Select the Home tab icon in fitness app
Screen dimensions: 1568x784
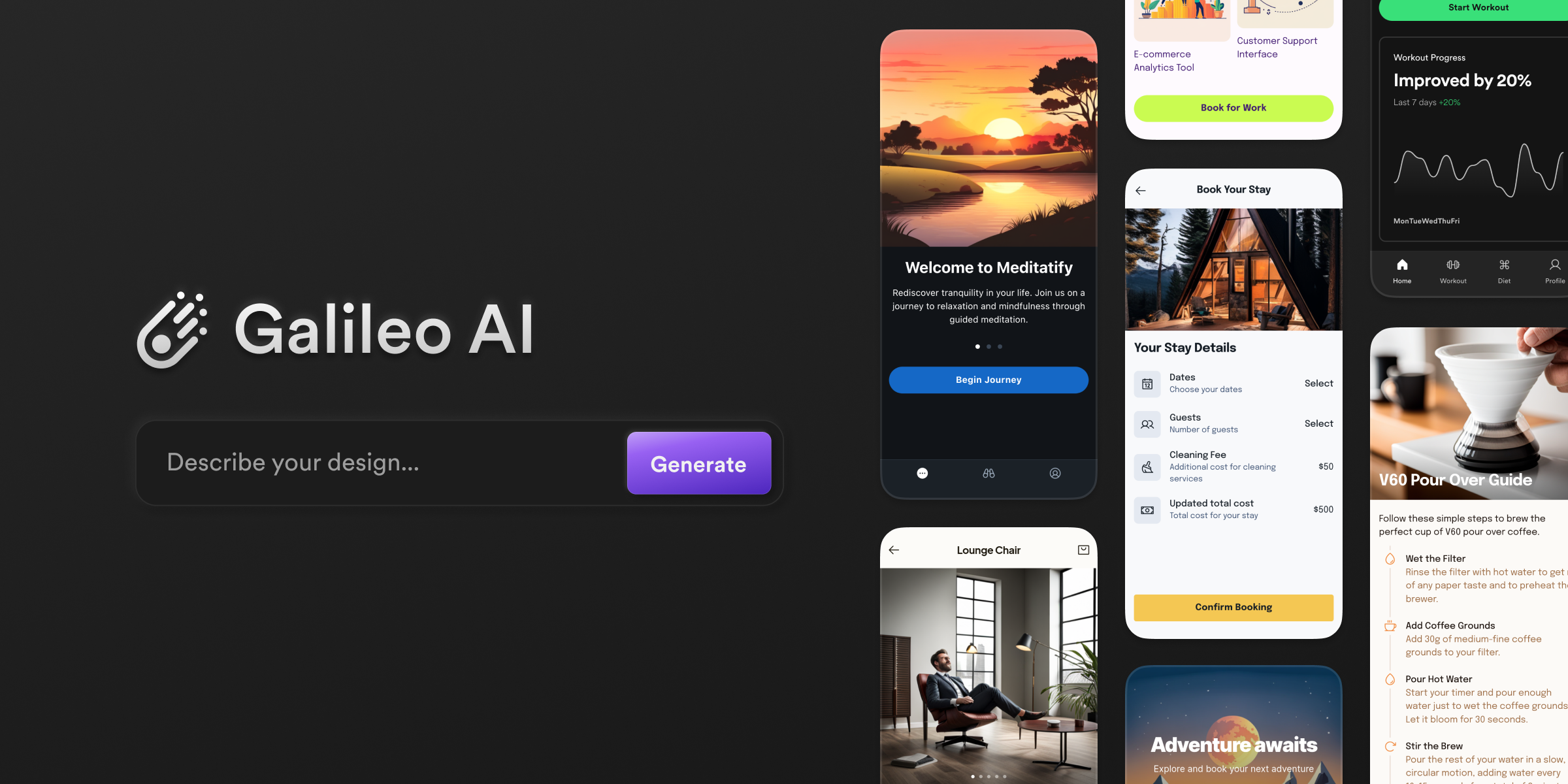(1402, 266)
